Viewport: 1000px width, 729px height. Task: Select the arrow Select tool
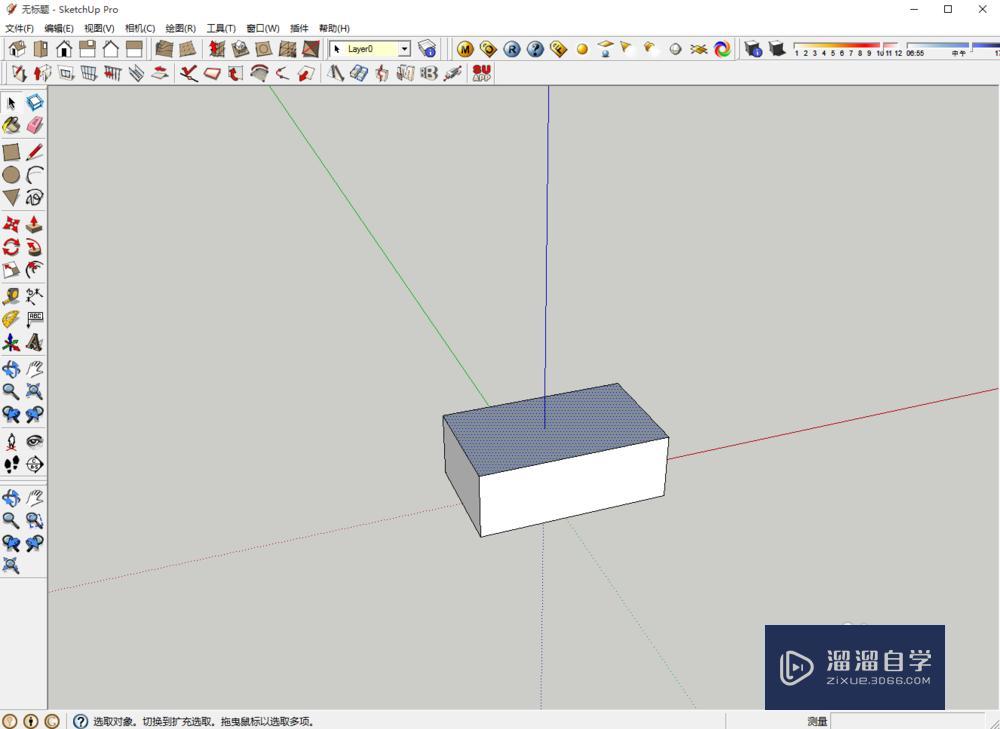[11, 103]
